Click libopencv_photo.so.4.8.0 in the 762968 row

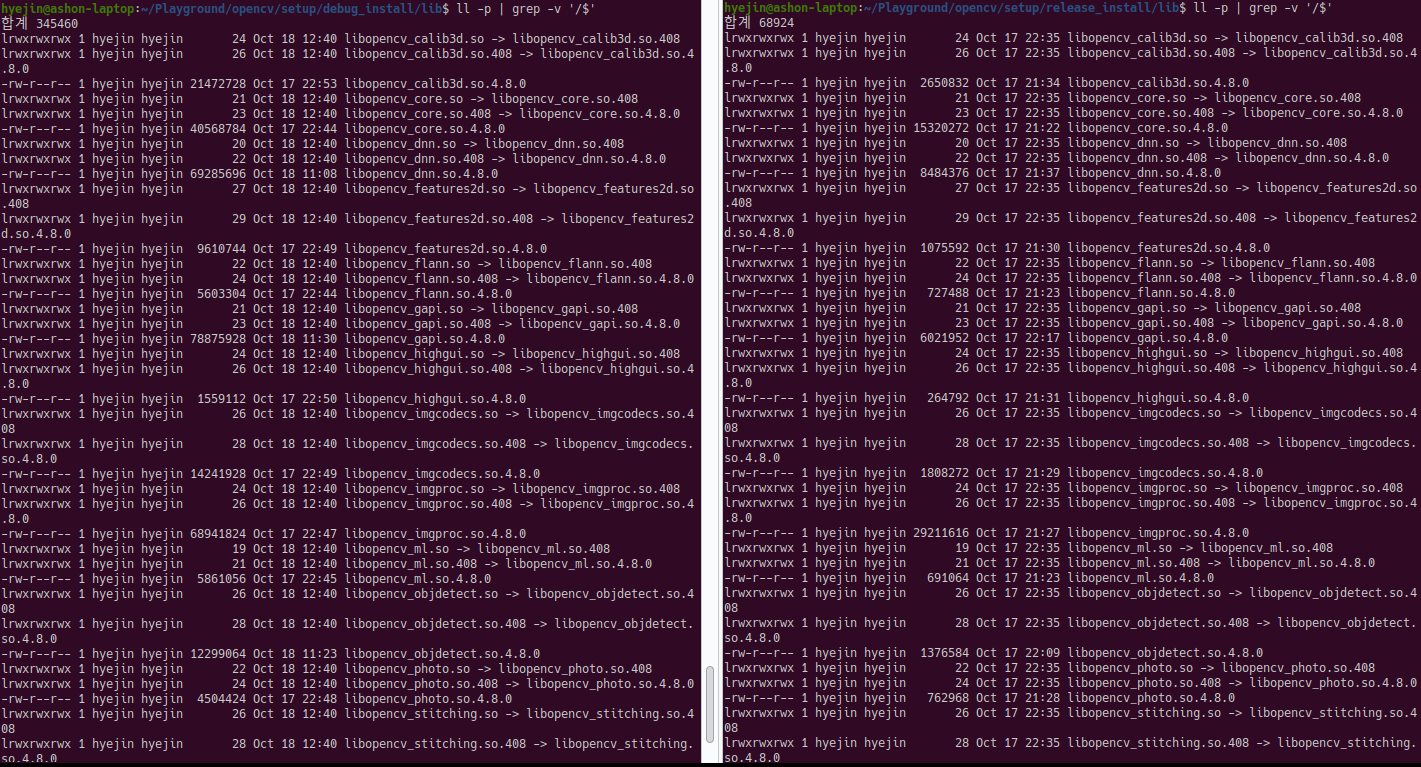tap(1151, 698)
